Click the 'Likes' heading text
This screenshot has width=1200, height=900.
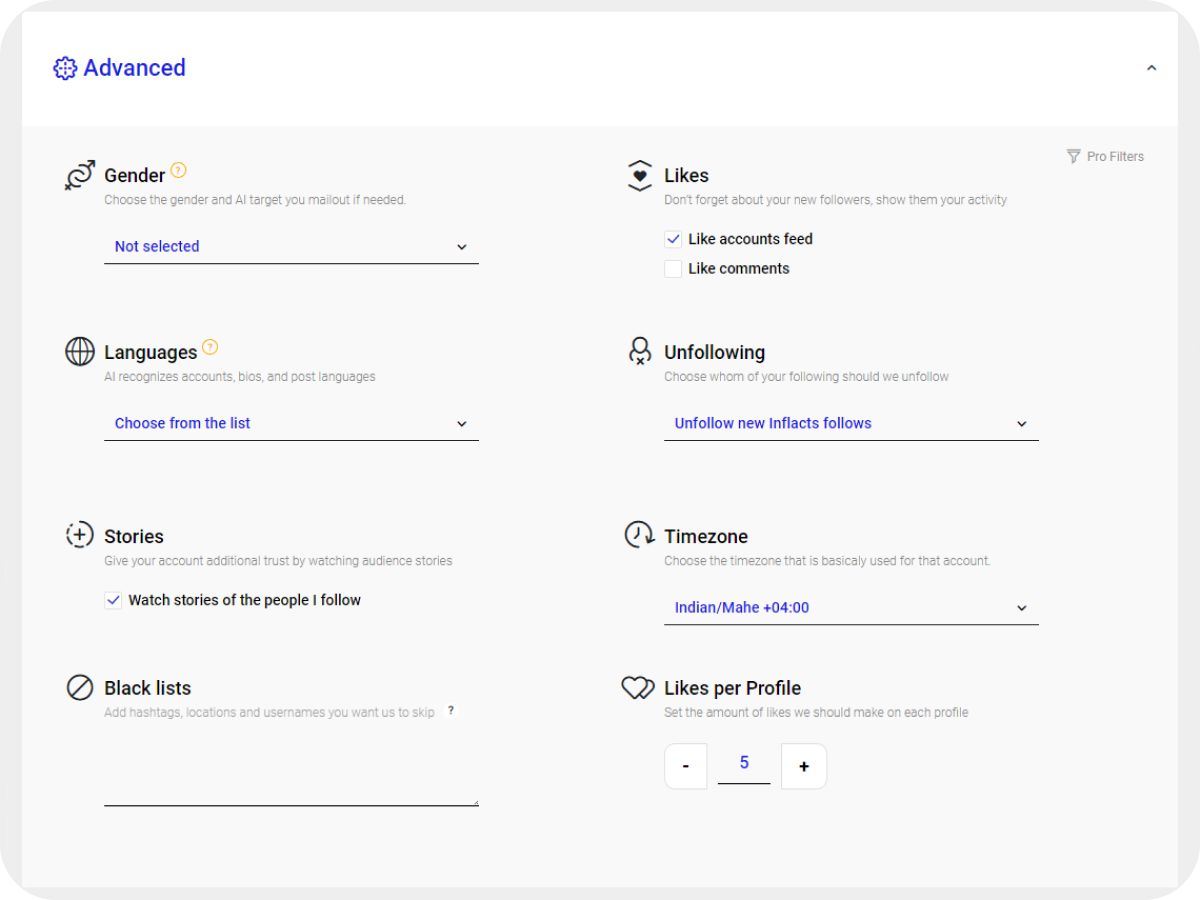[x=686, y=176]
